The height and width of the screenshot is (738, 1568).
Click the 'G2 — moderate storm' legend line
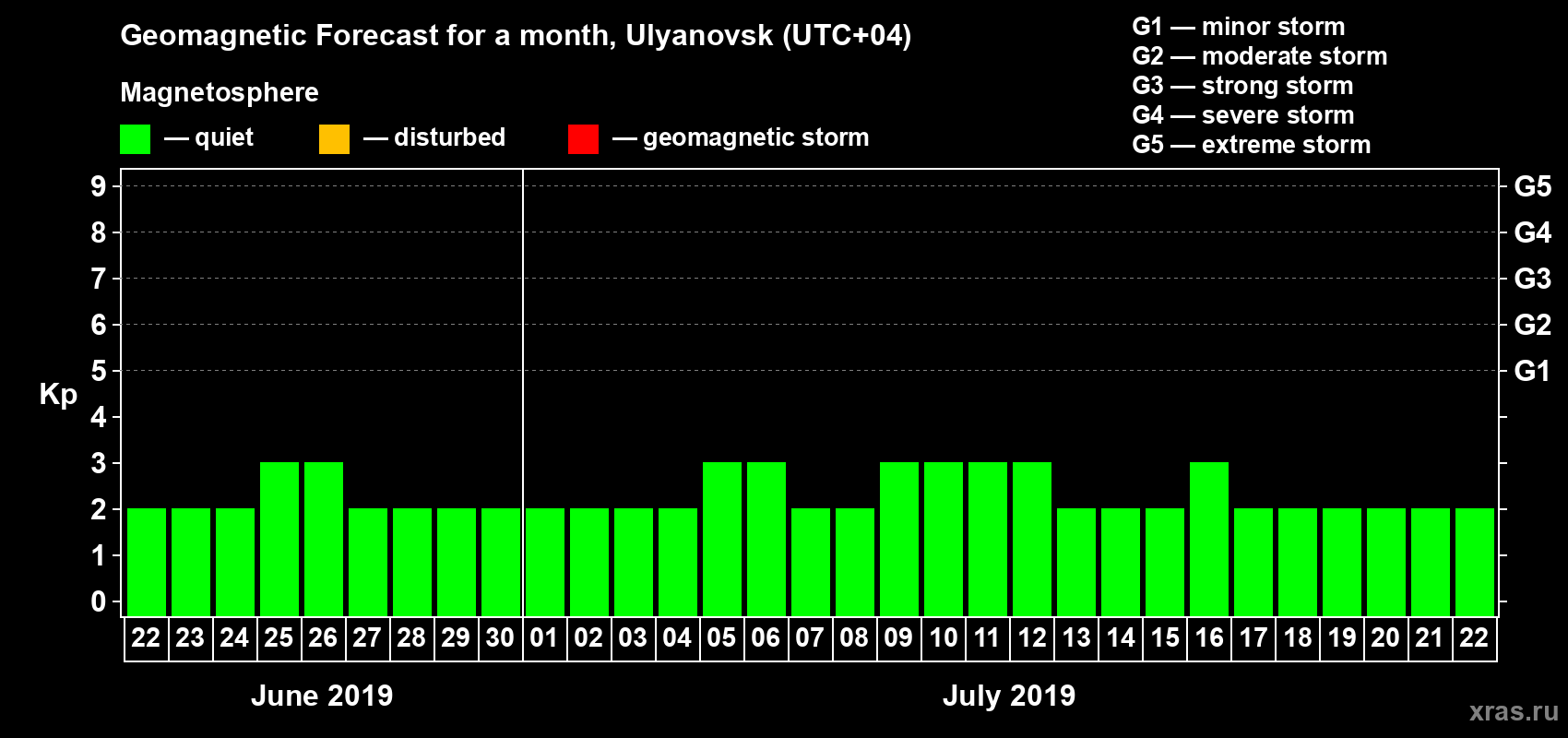[x=1260, y=56]
